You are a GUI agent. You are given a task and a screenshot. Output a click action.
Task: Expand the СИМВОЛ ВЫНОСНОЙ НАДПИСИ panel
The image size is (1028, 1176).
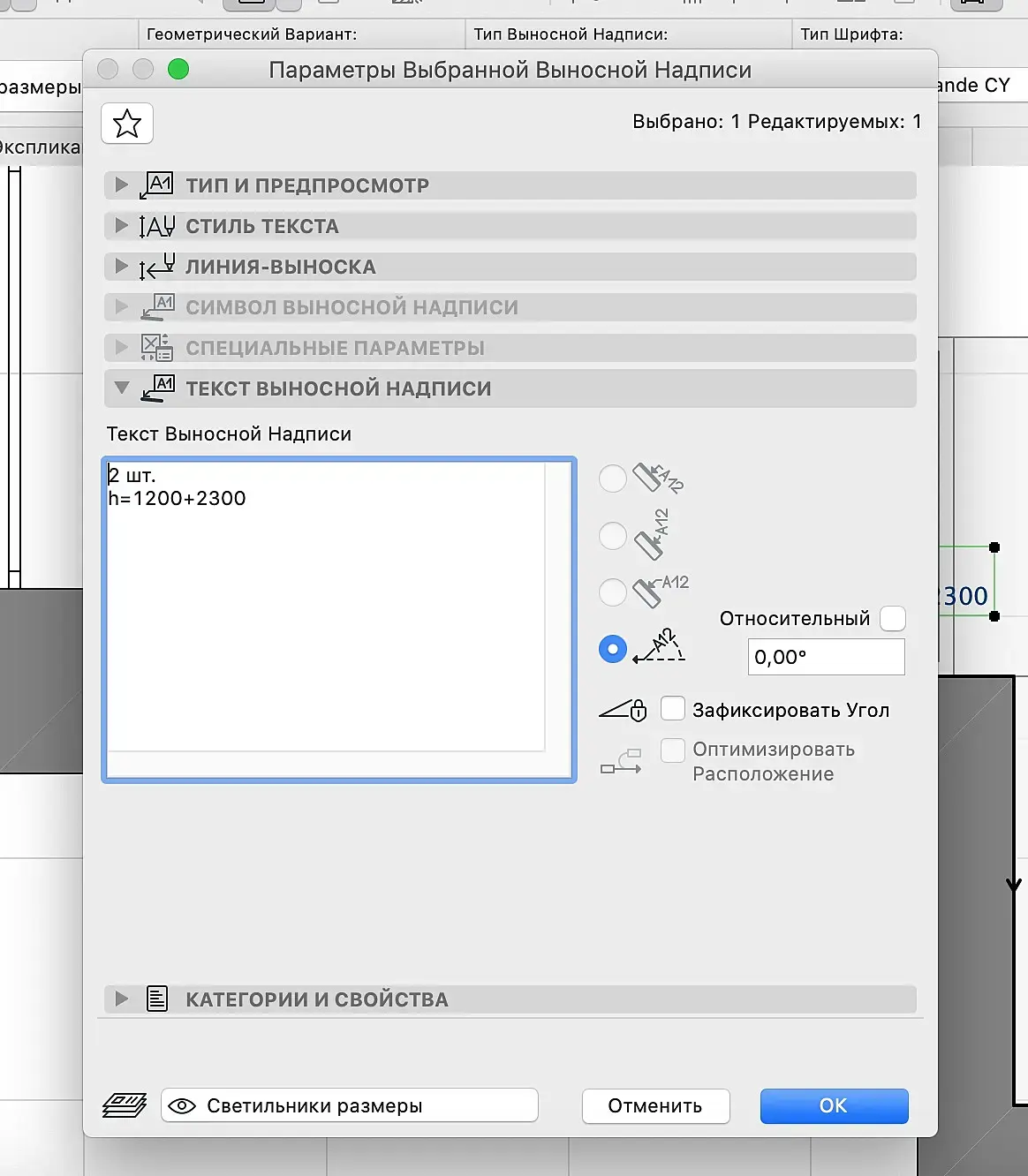[122, 307]
